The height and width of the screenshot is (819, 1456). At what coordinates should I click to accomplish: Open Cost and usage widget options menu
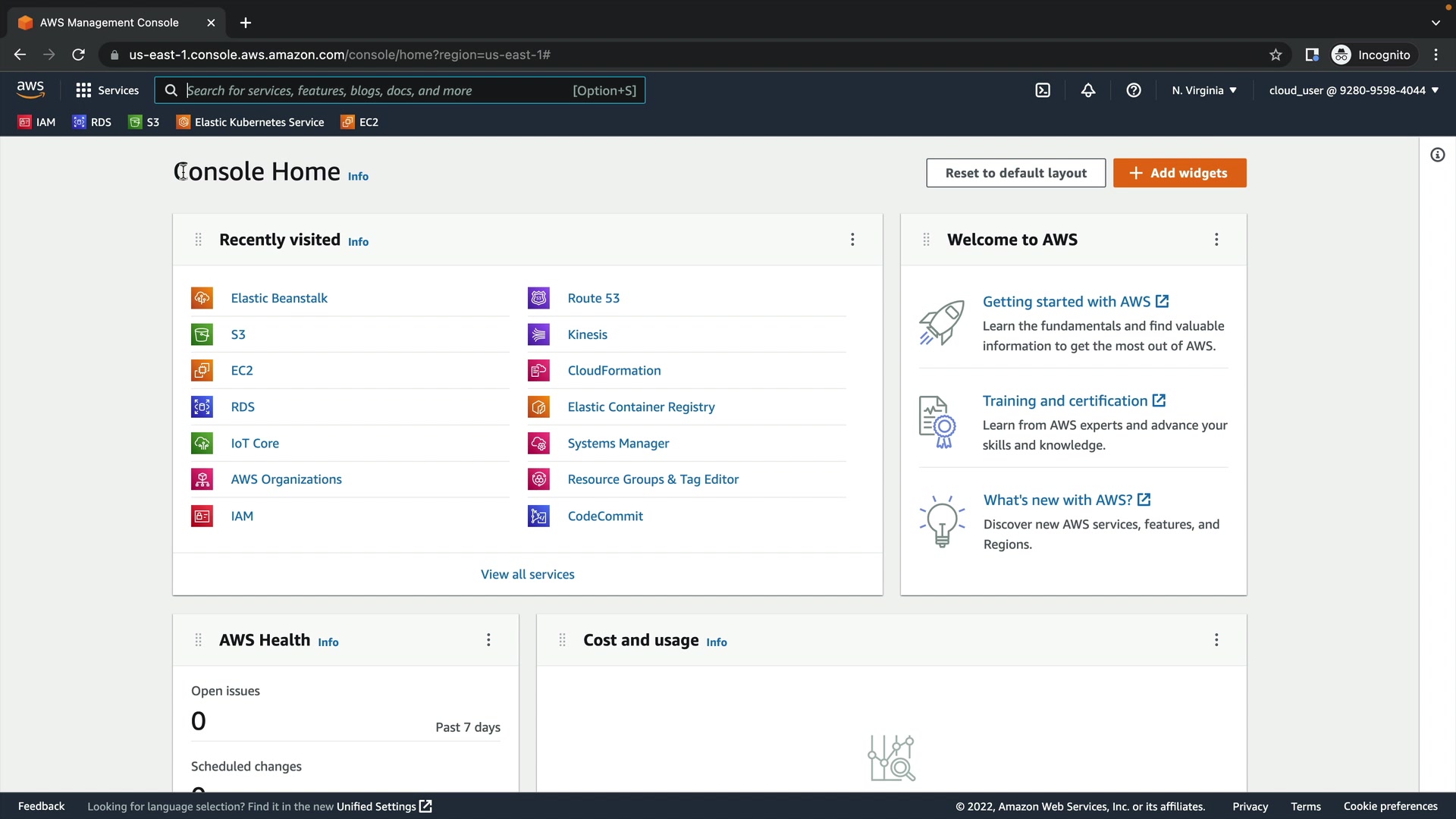tap(1216, 640)
